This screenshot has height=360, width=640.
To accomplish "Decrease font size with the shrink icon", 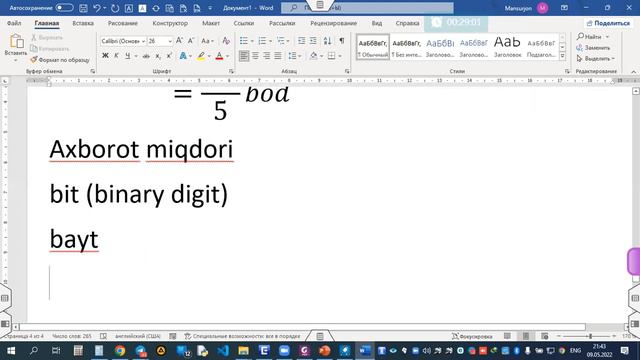I will (191, 41).
